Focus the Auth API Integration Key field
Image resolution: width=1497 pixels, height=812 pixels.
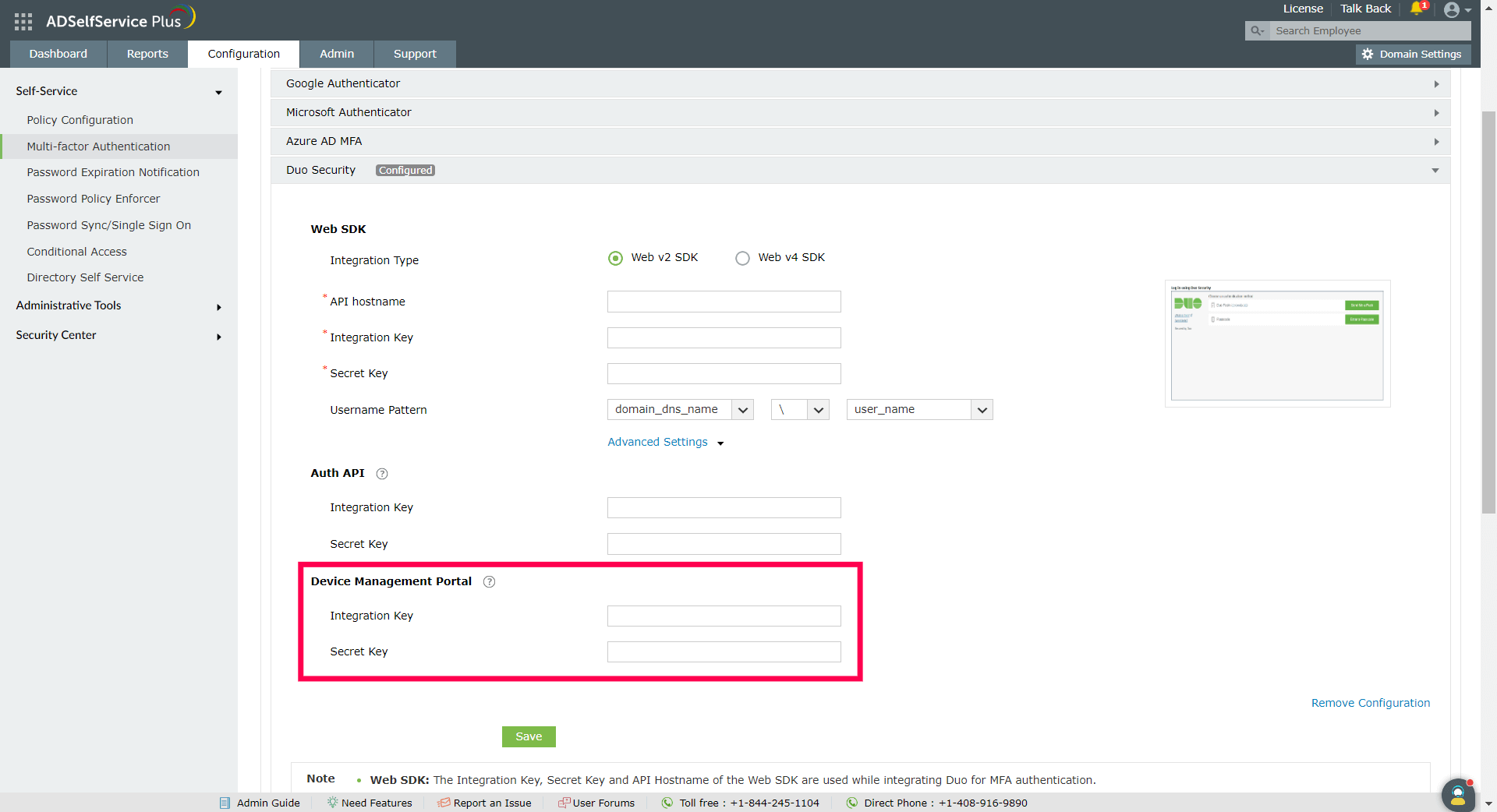(x=724, y=507)
